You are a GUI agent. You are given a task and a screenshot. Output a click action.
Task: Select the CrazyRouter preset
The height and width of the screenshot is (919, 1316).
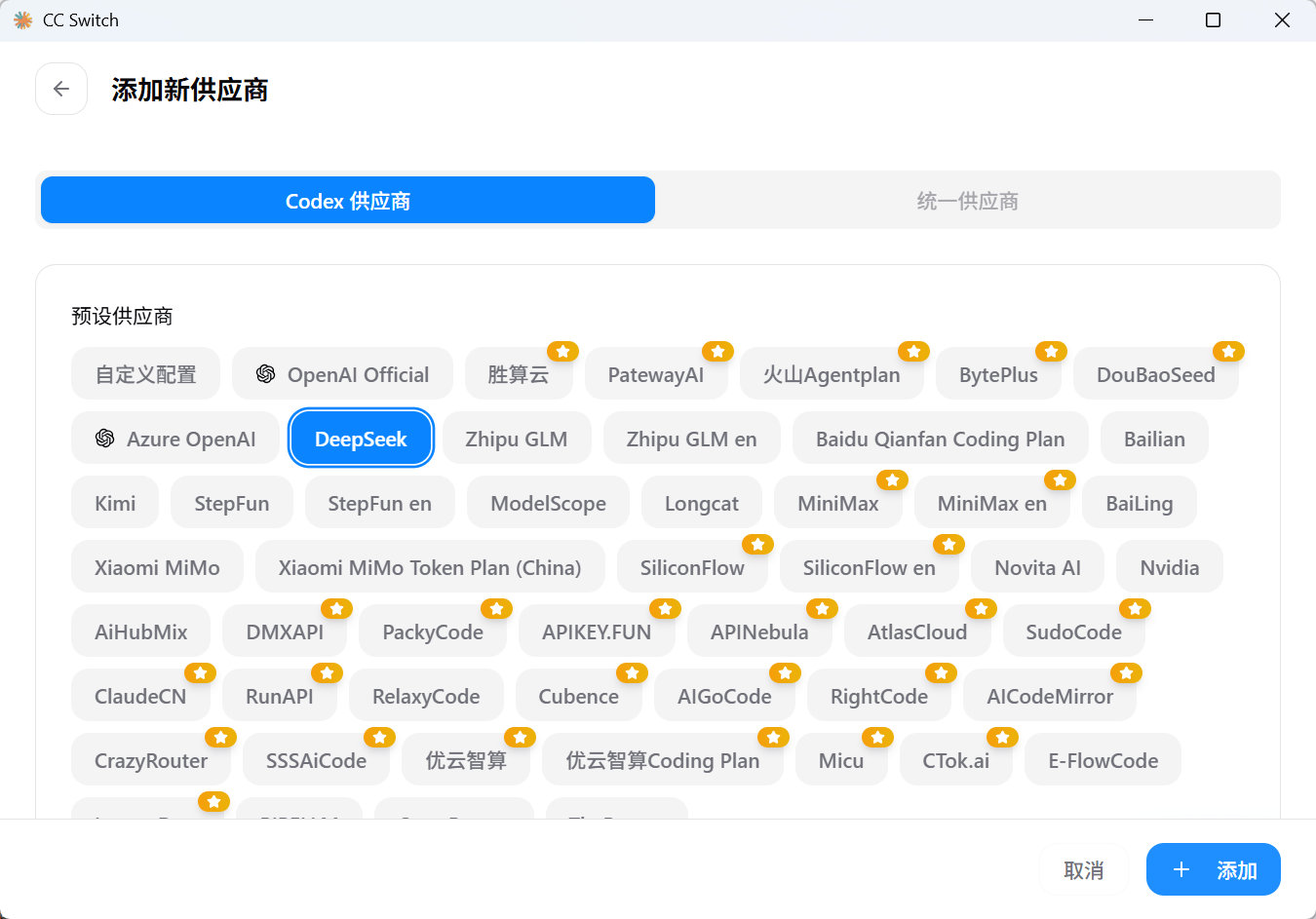coord(151,760)
